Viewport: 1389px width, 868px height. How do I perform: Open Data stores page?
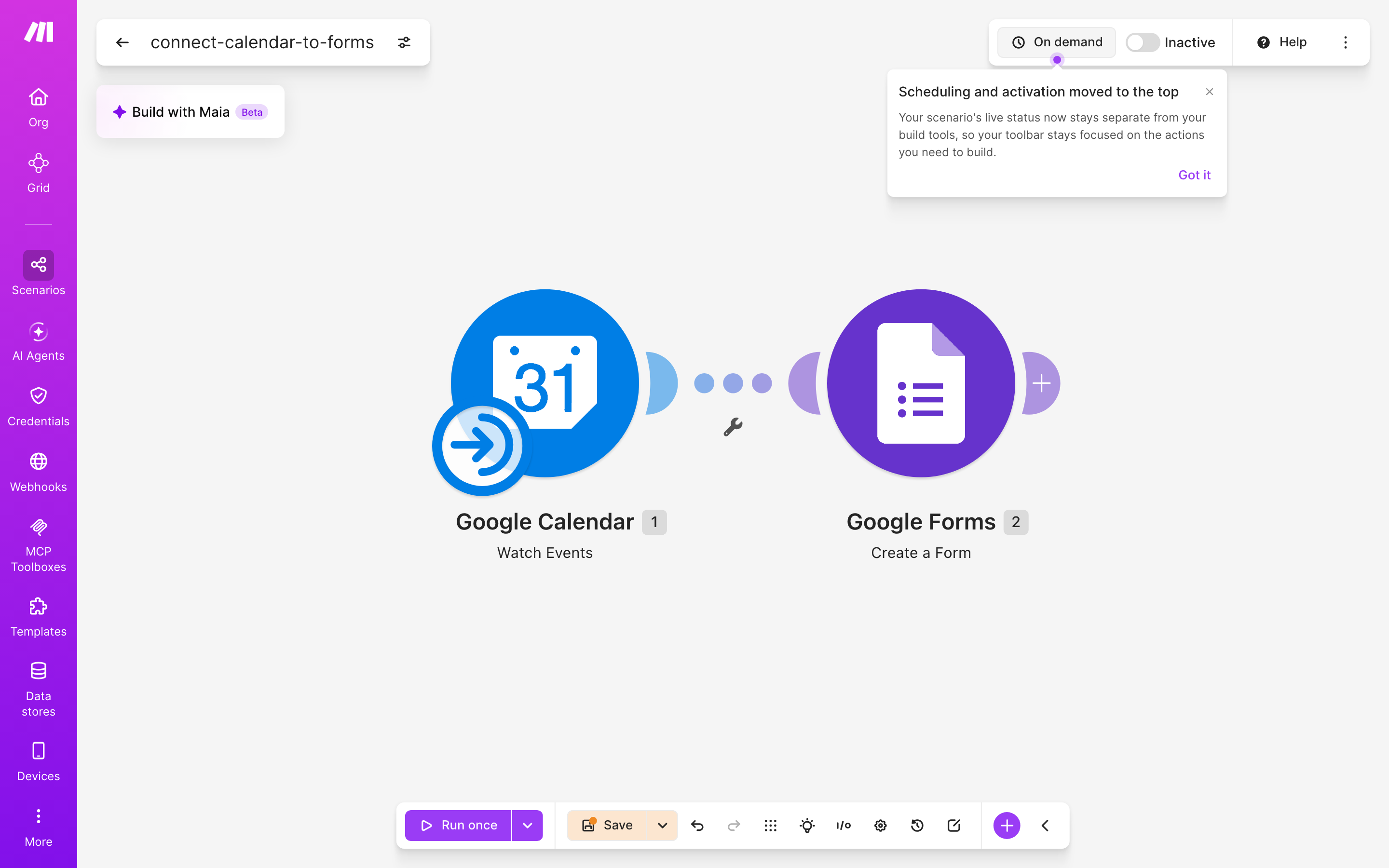click(39, 690)
